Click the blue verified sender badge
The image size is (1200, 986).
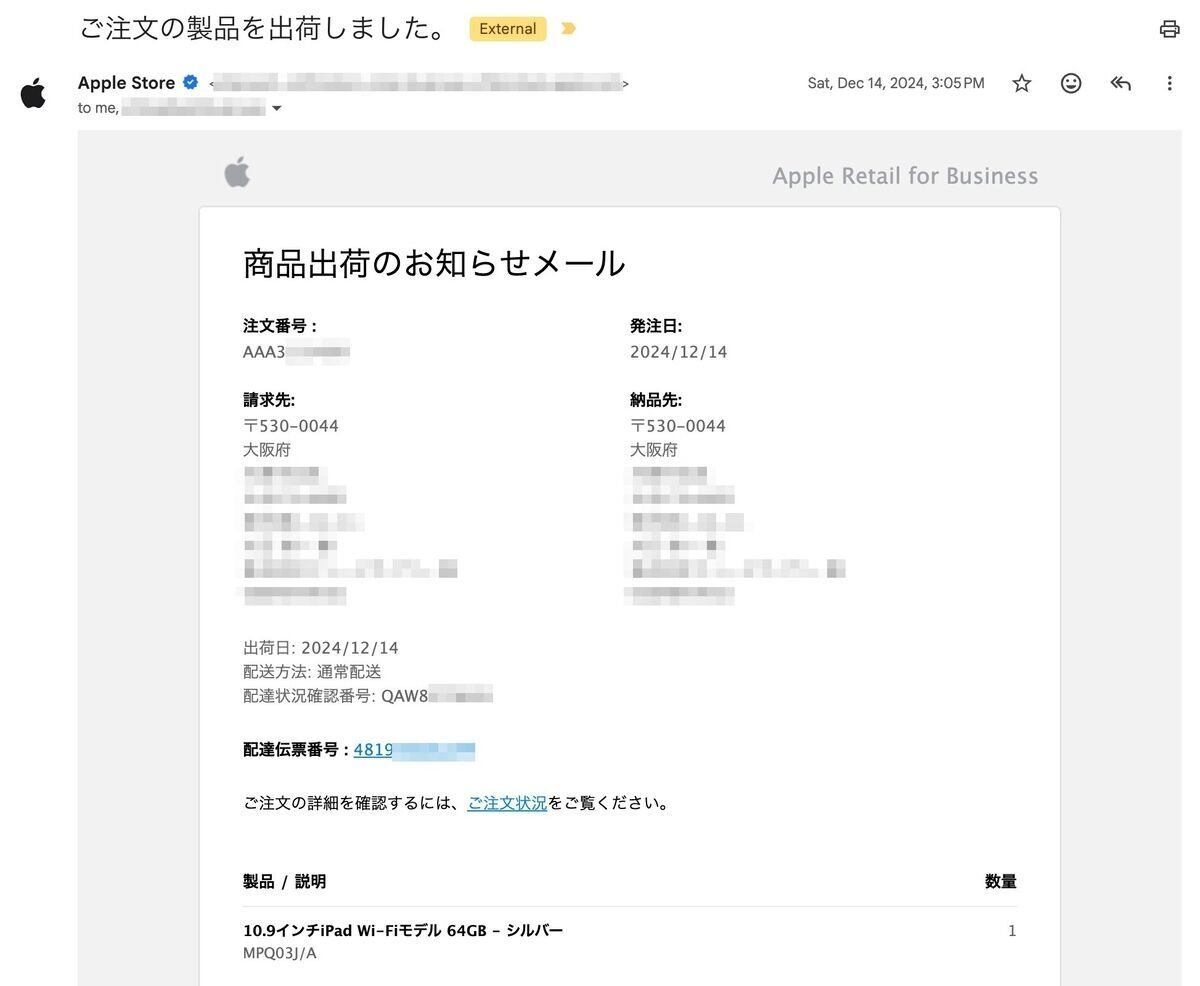[x=190, y=83]
